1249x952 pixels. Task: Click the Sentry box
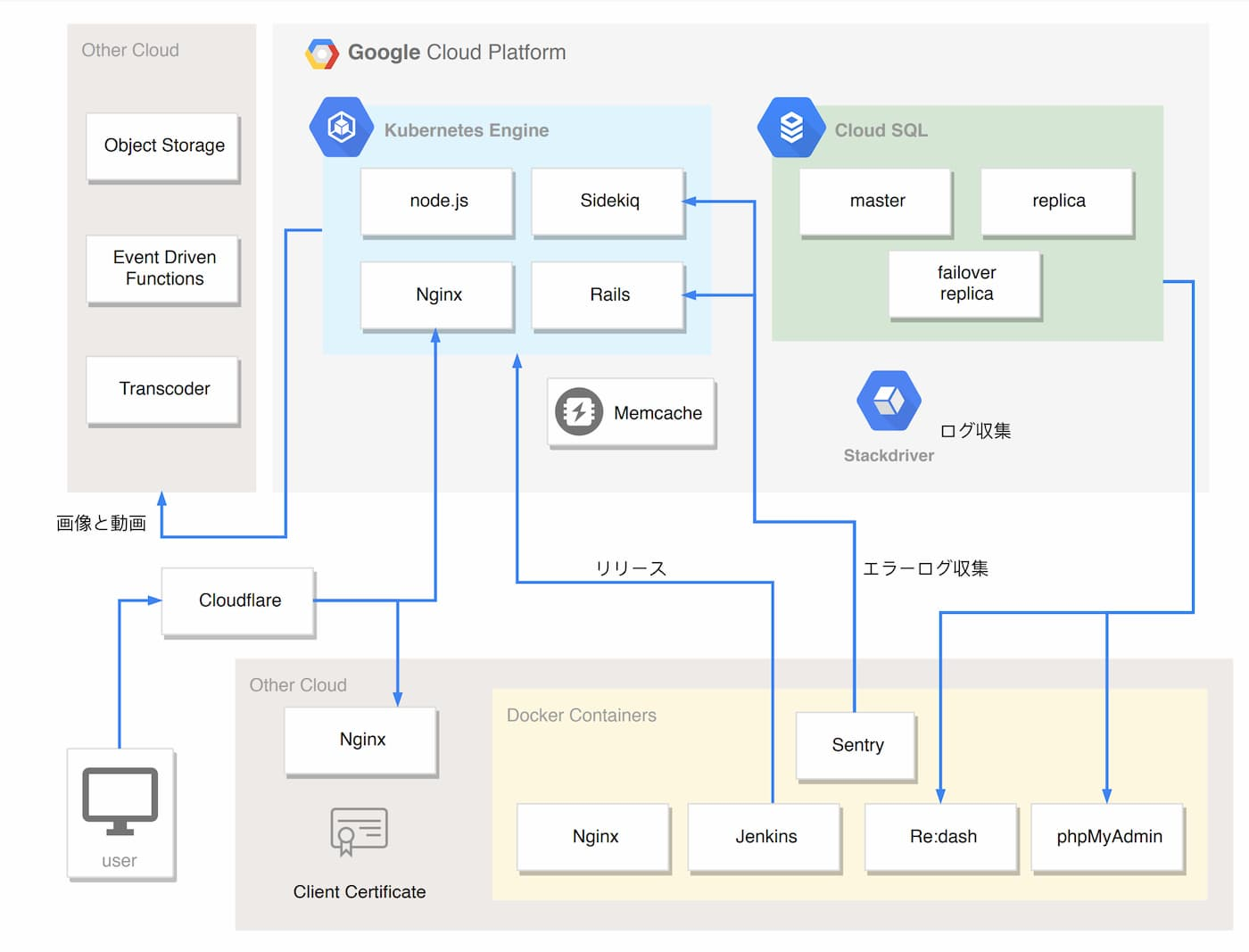click(x=856, y=747)
